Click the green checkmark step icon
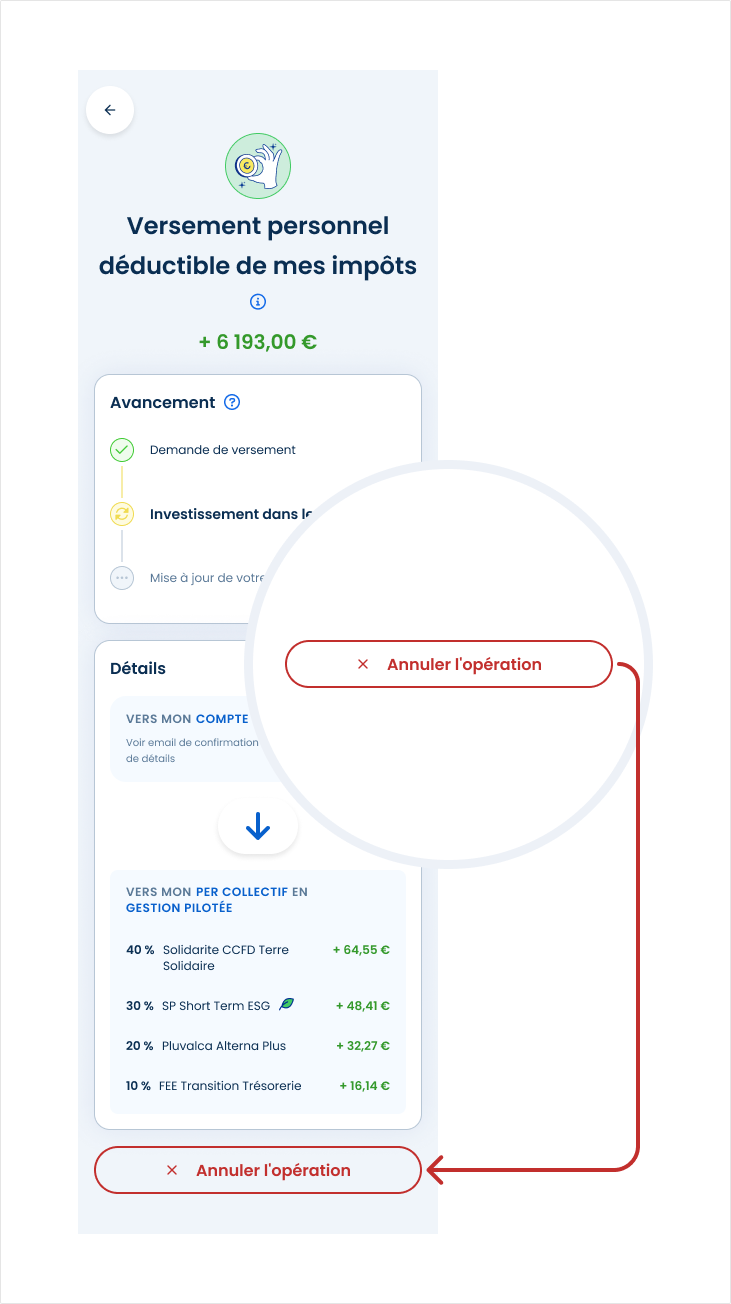This screenshot has height=1304, width=731. (122, 450)
